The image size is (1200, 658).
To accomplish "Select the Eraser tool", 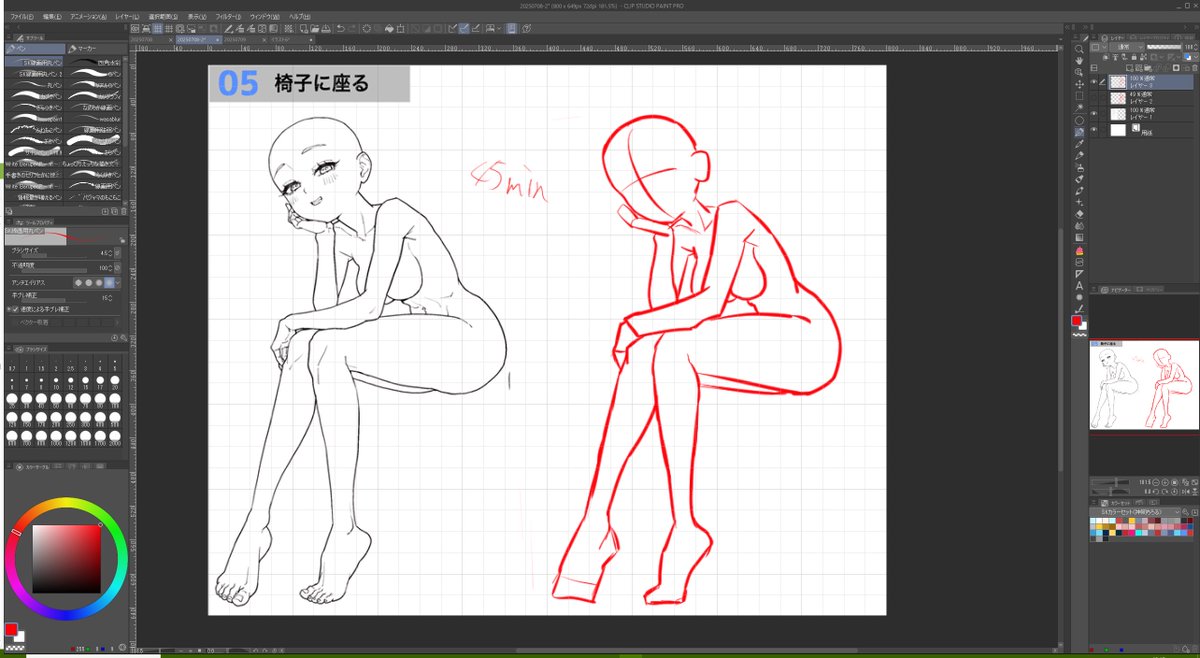I will tap(1079, 213).
